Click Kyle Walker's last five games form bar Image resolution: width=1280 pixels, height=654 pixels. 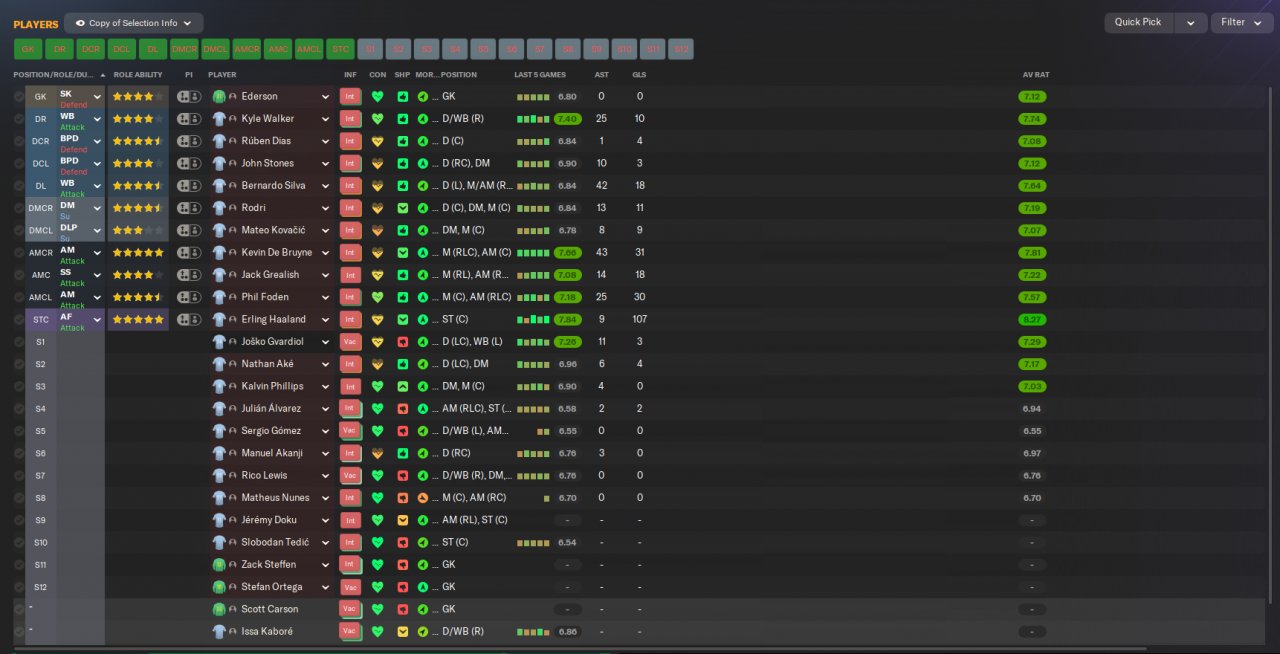(533, 119)
